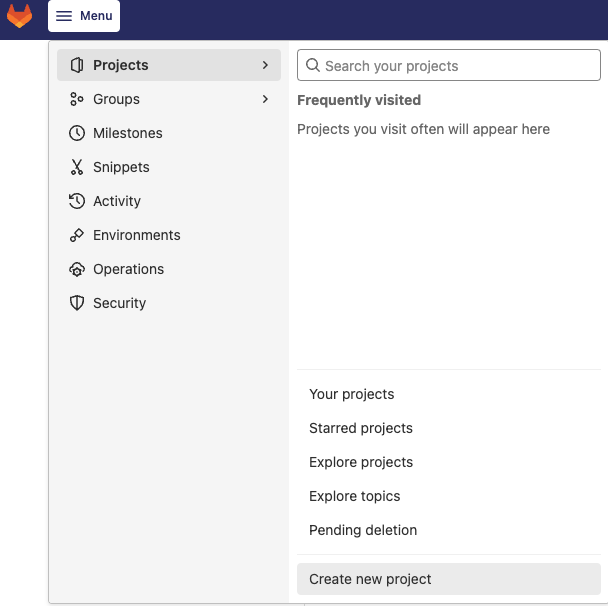Expand the Projects submenu chevron
The height and width of the screenshot is (606, 608).
coord(265,65)
